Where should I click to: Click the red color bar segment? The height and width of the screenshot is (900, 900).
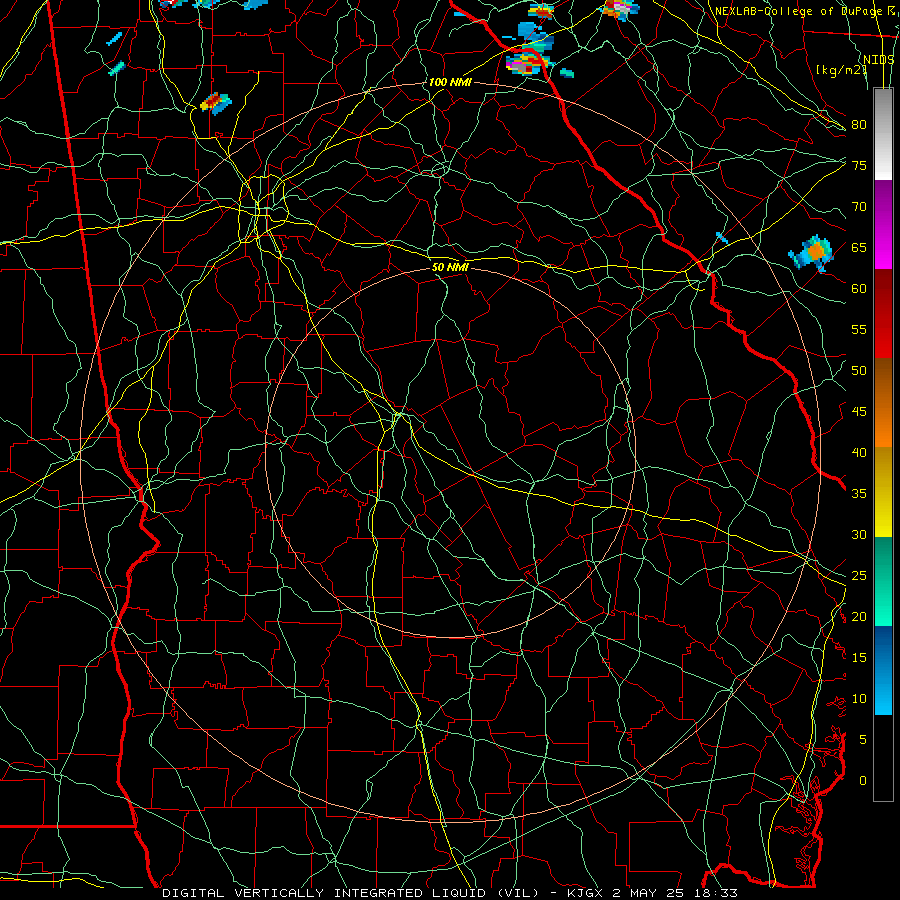click(883, 314)
